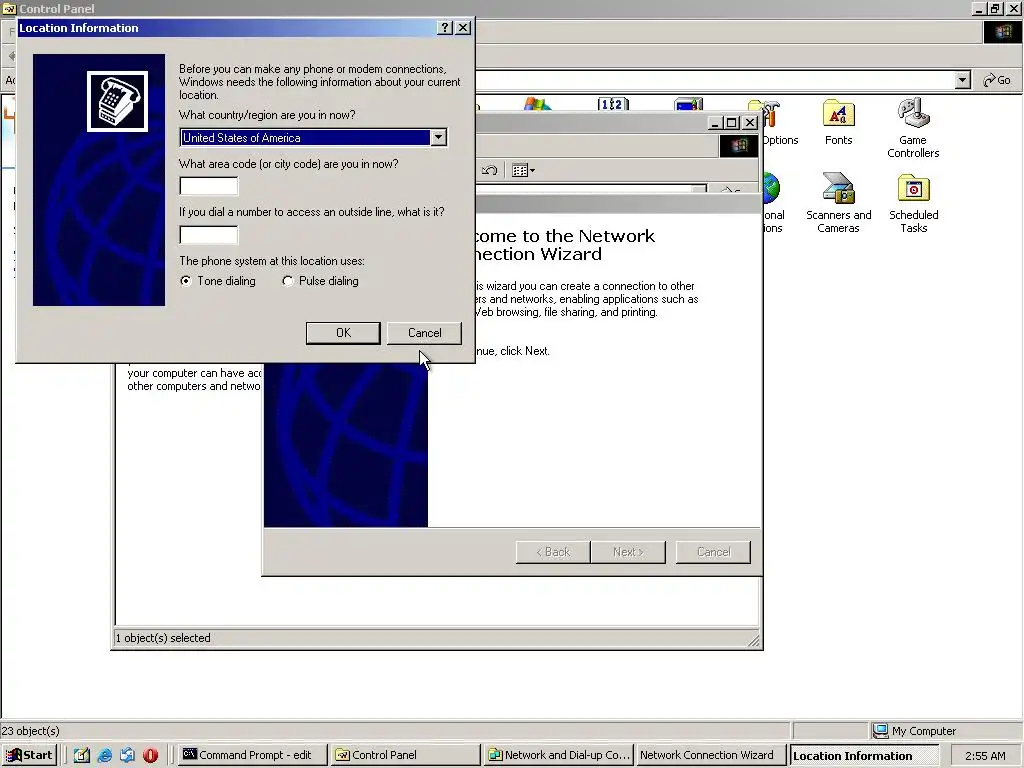The width and height of the screenshot is (1024, 768).
Task: Click Next in Network Connection Wizard
Action: tap(628, 552)
